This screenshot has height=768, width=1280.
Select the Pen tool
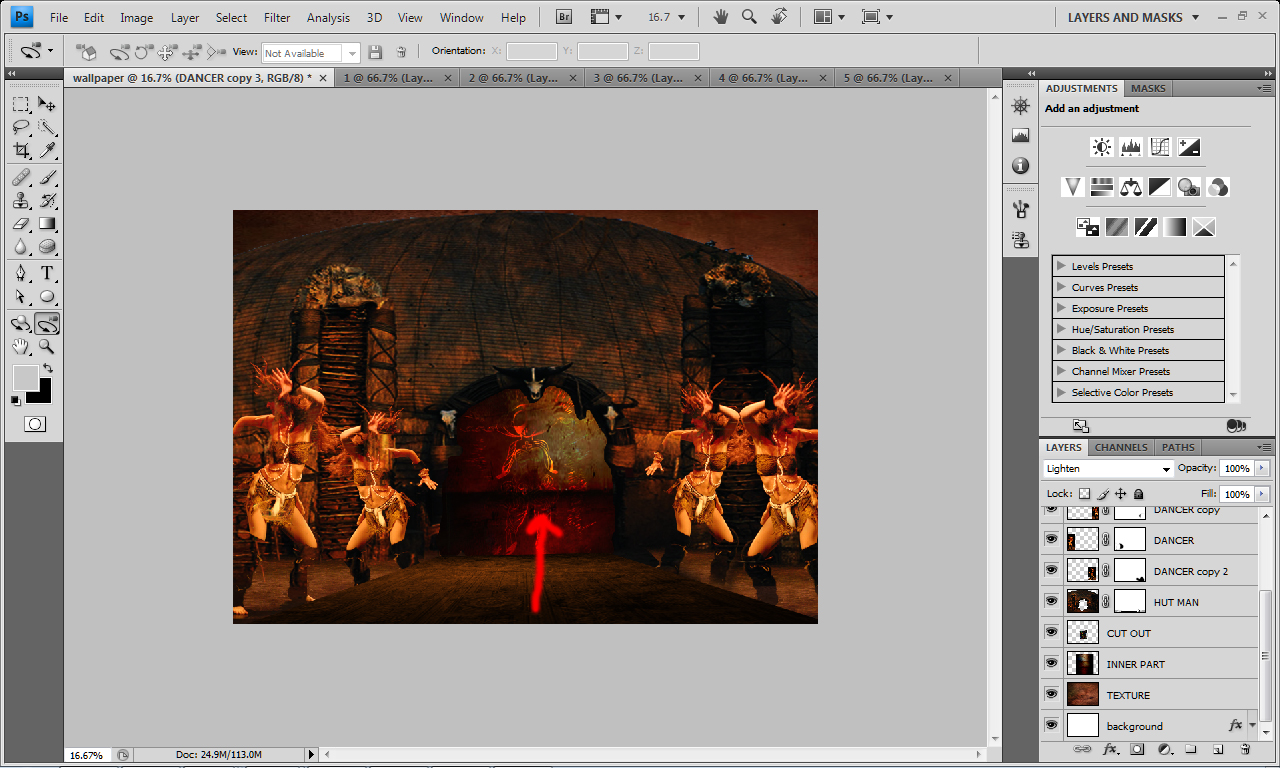pos(21,273)
